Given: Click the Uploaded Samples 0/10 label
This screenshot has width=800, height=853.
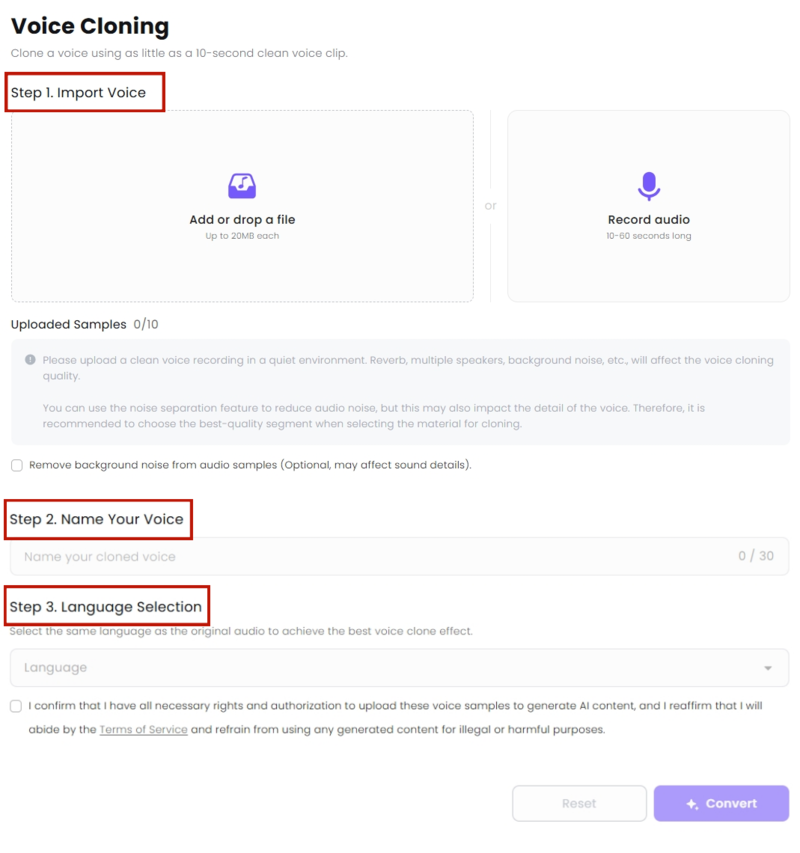Looking at the screenshot, I should [84, 324].
